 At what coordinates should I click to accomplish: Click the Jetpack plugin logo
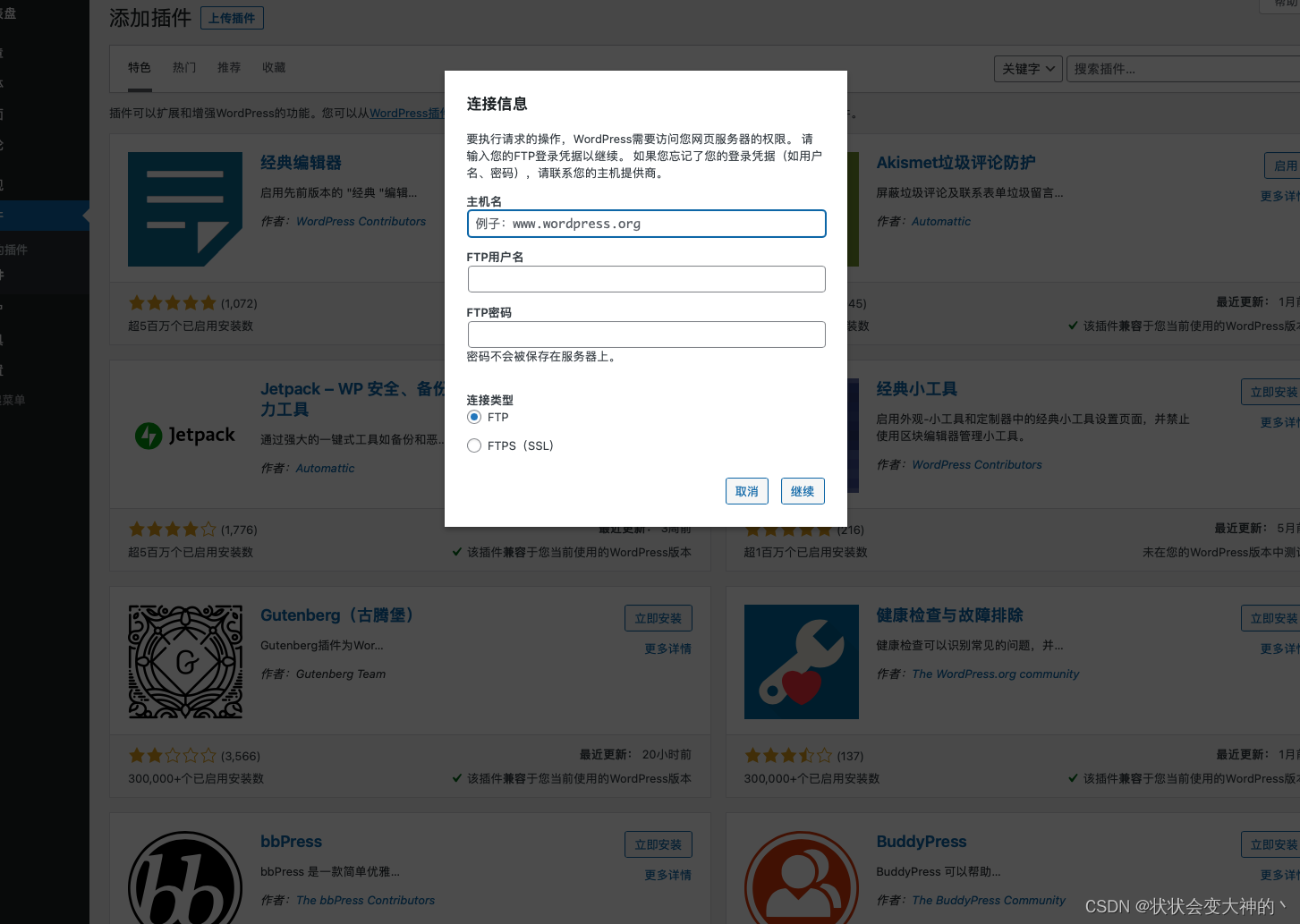185,436
